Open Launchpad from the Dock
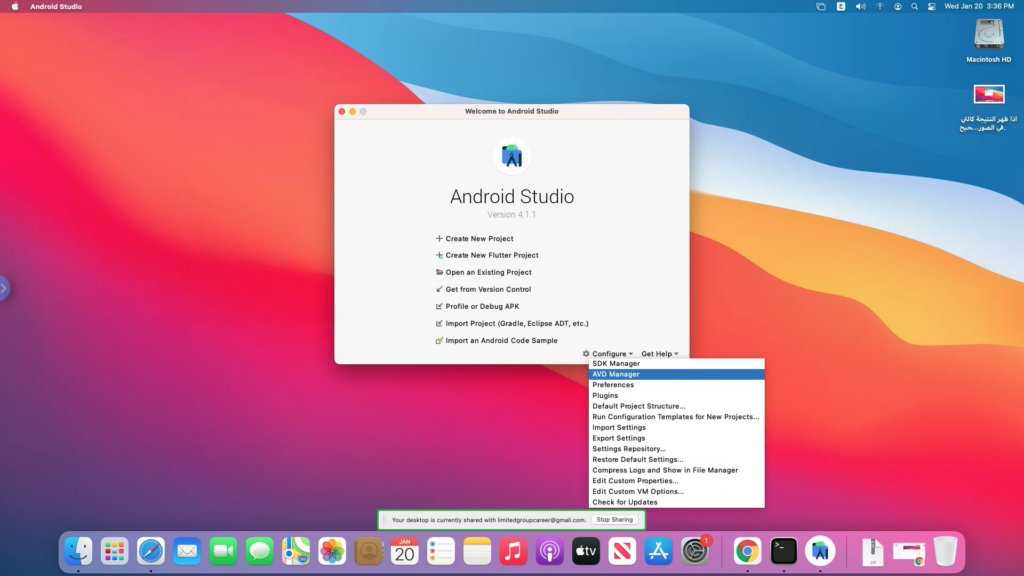 pos(114,551)
